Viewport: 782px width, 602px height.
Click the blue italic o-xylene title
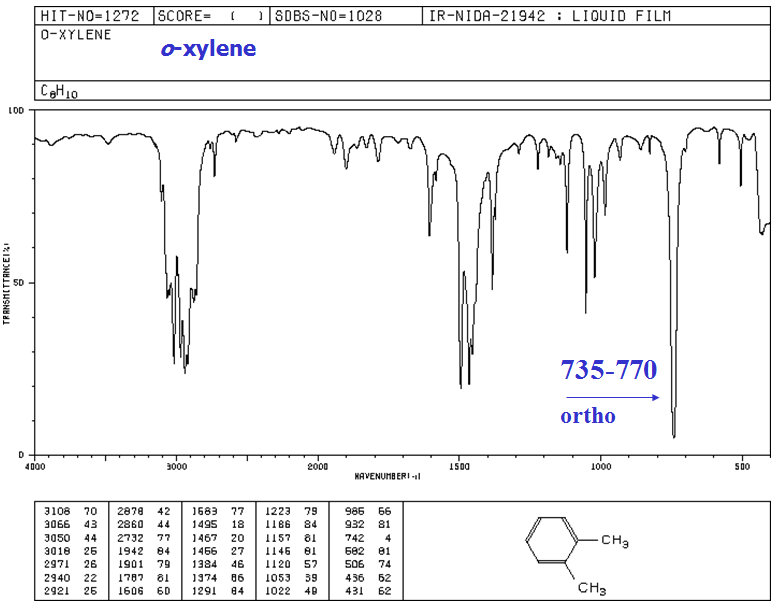click(209, 49)
